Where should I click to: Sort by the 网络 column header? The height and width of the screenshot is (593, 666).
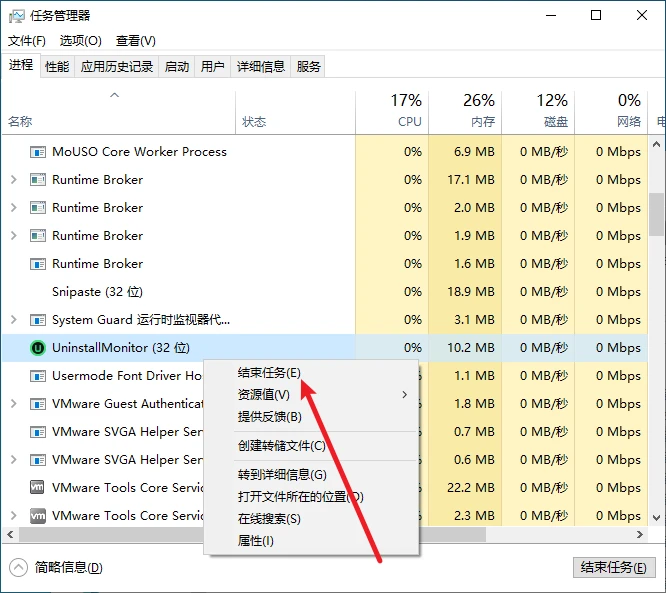click(x=611, y=113)
